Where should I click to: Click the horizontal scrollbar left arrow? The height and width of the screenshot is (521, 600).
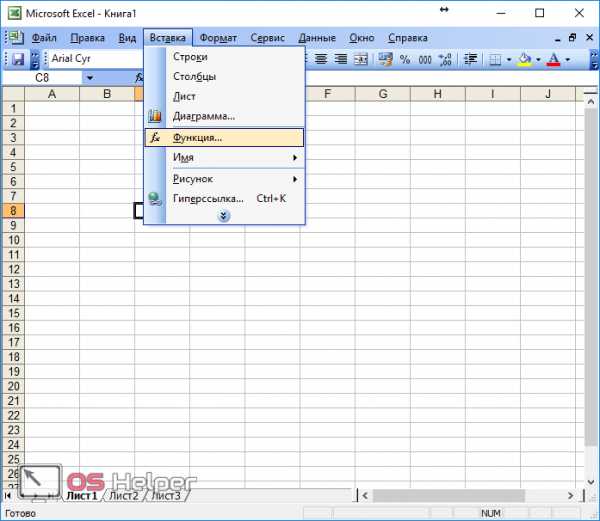(365, 496)
